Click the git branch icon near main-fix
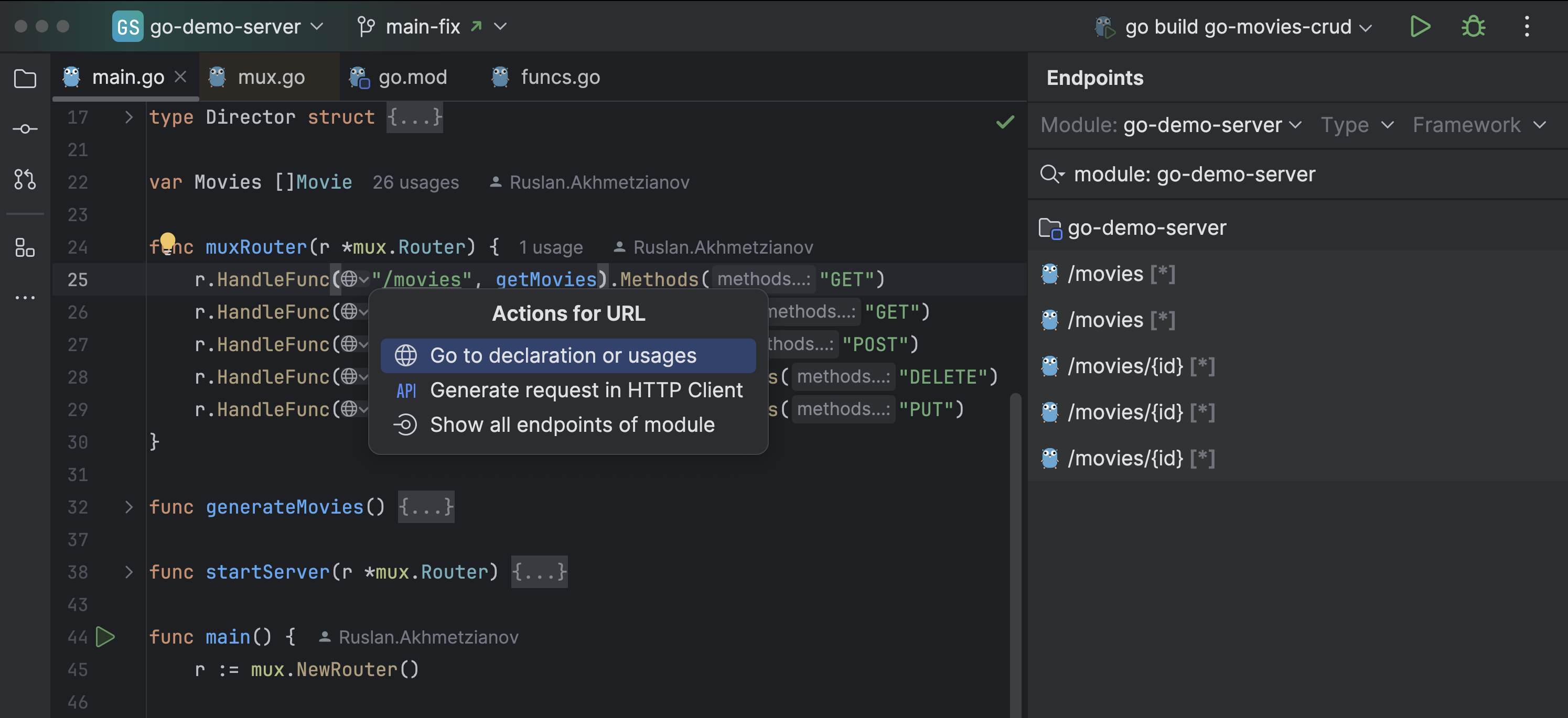The width and height of the screenshot is (1568, 718). click(x=366, y=26)
